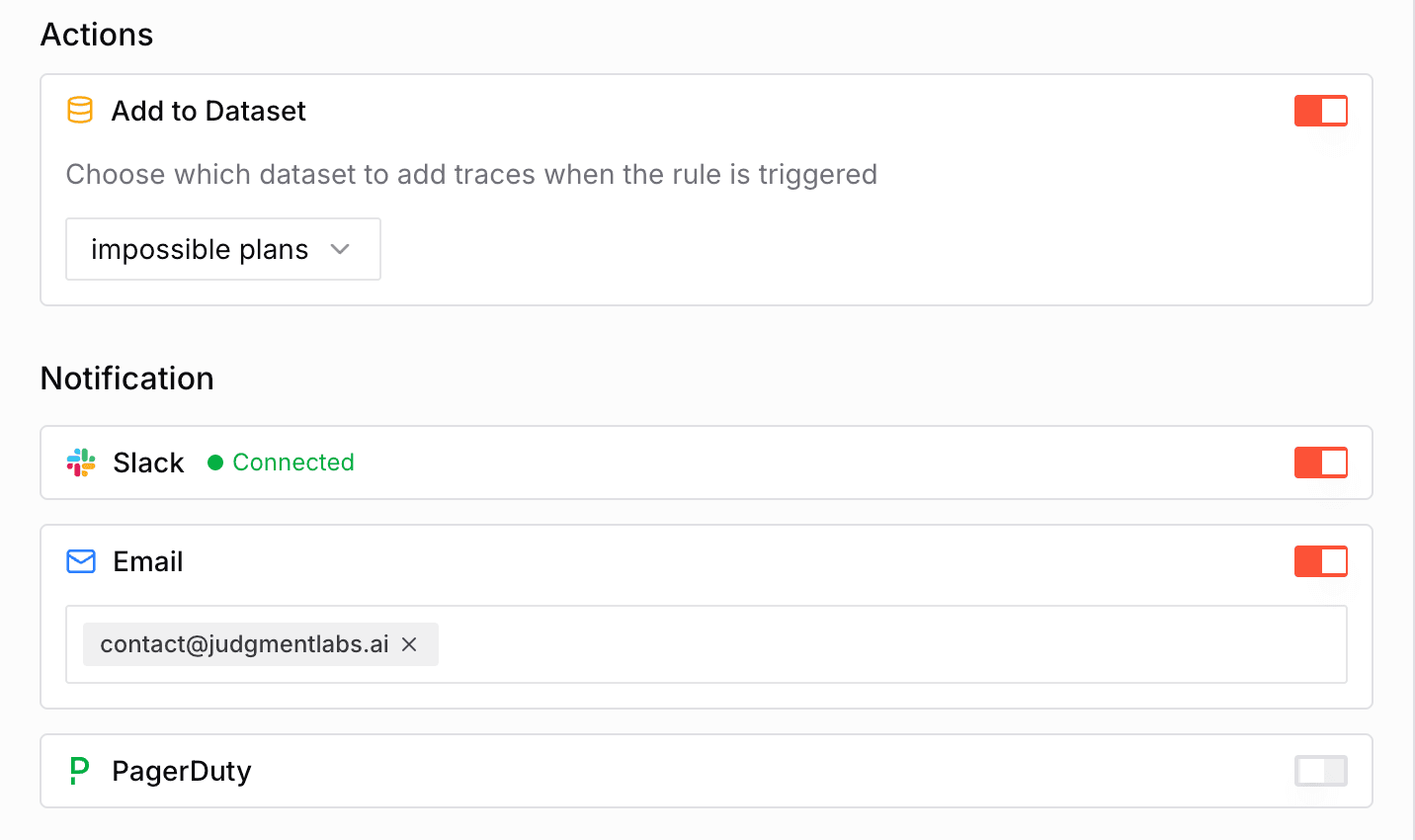The image size is (1415, 840).
Task: Click the green Slack status dot
Action: pos(215,462)
